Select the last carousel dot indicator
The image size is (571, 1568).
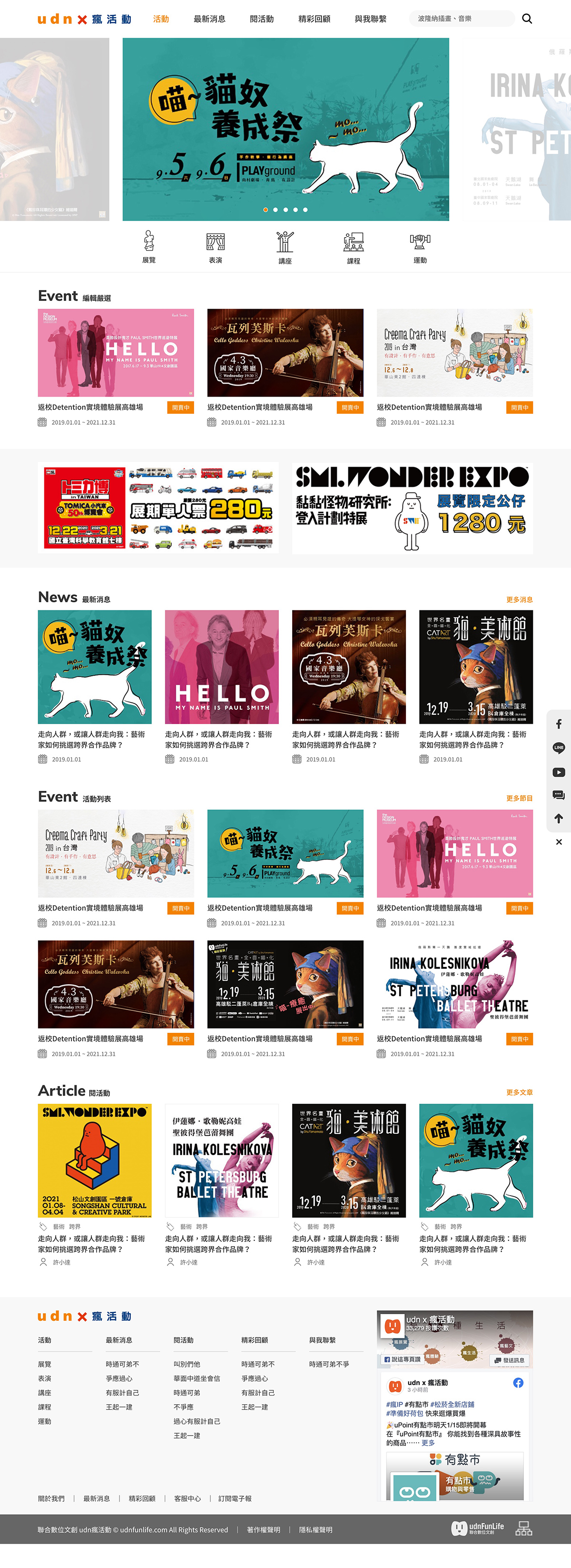click(305, 210)
